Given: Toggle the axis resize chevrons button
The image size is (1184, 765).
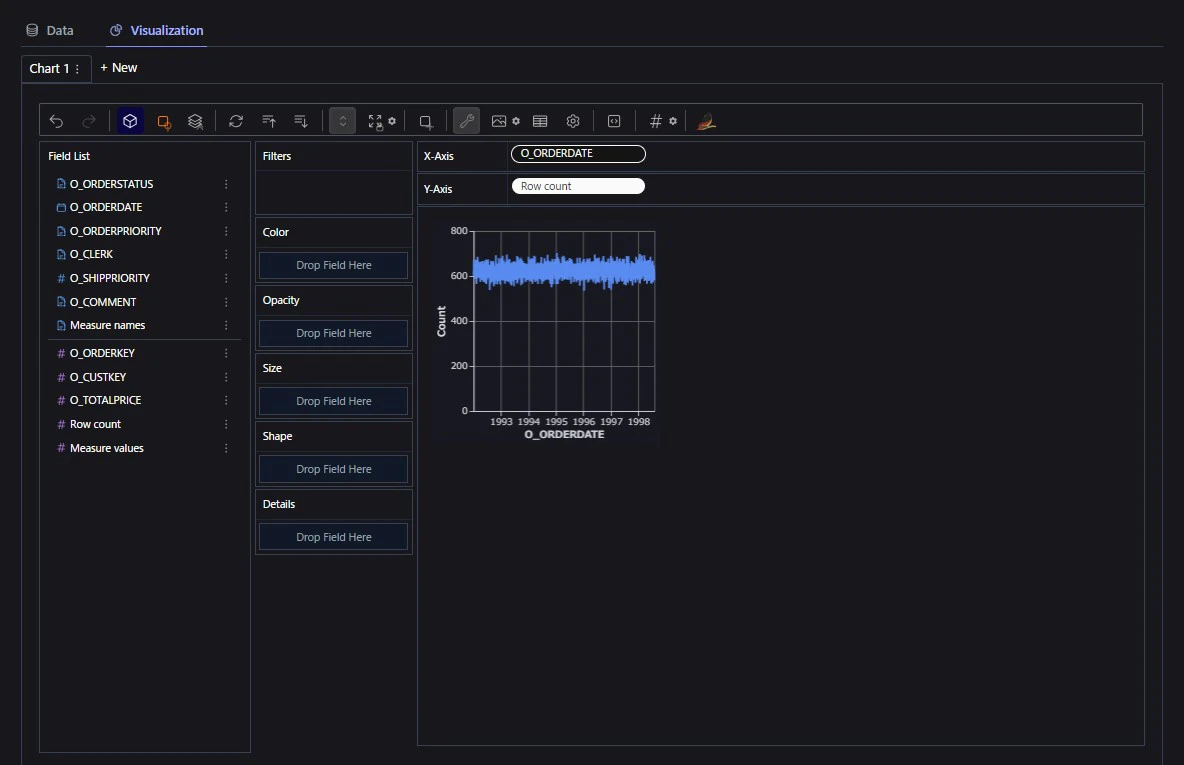Looking at the screenshot, I should coord(342,121).
